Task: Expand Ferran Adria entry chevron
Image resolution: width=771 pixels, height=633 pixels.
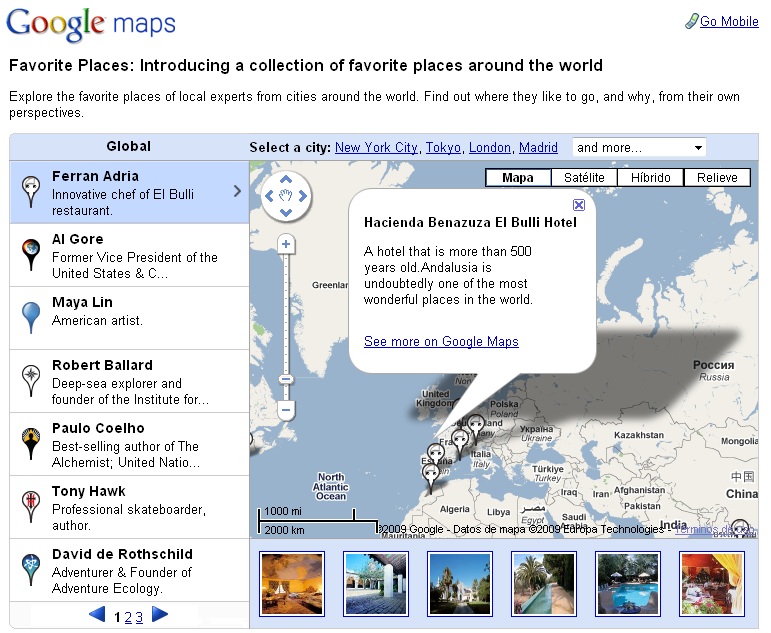Action: (237, 191)
